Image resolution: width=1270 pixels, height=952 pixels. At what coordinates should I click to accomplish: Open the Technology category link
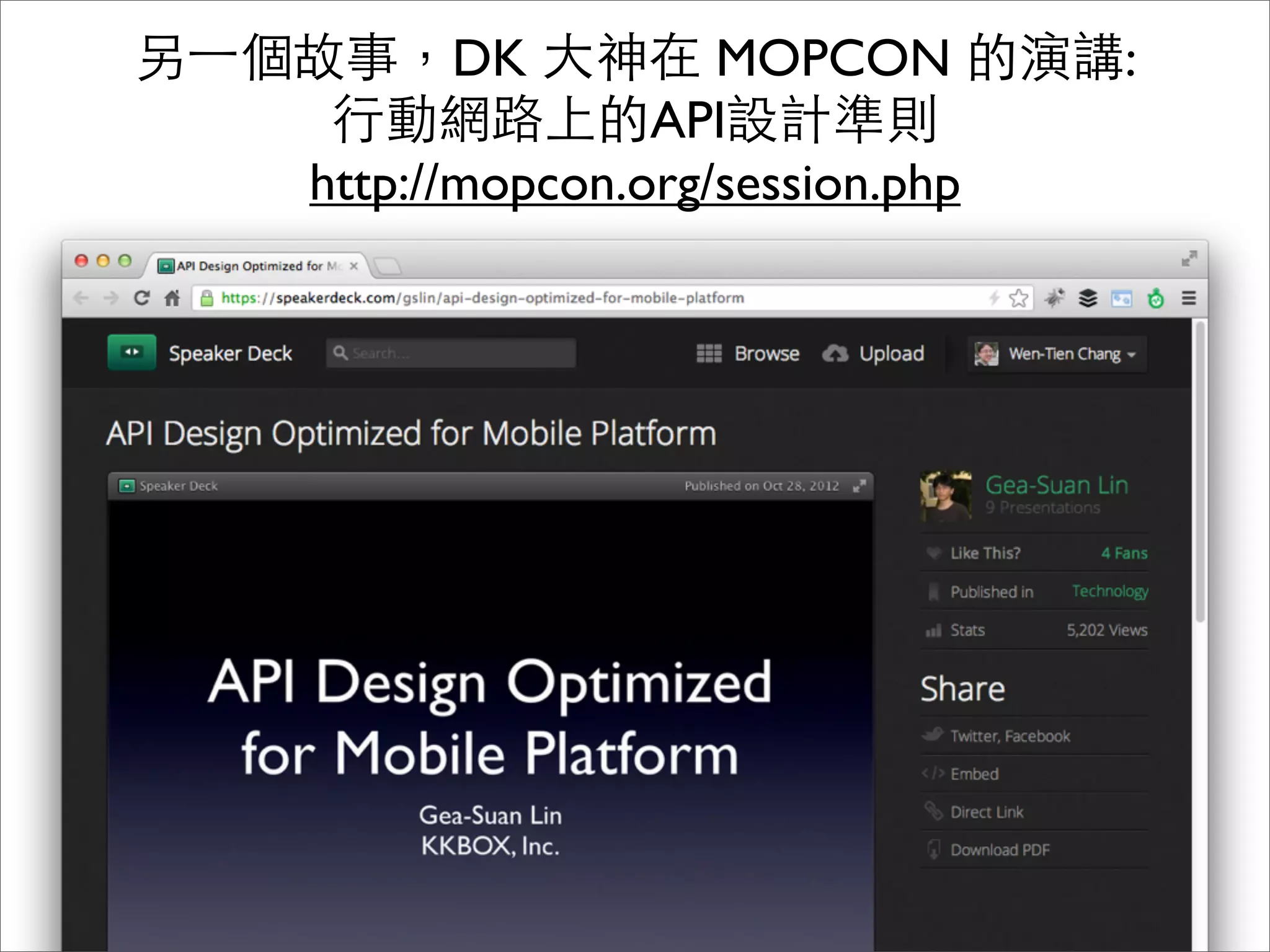(1110, 591)
